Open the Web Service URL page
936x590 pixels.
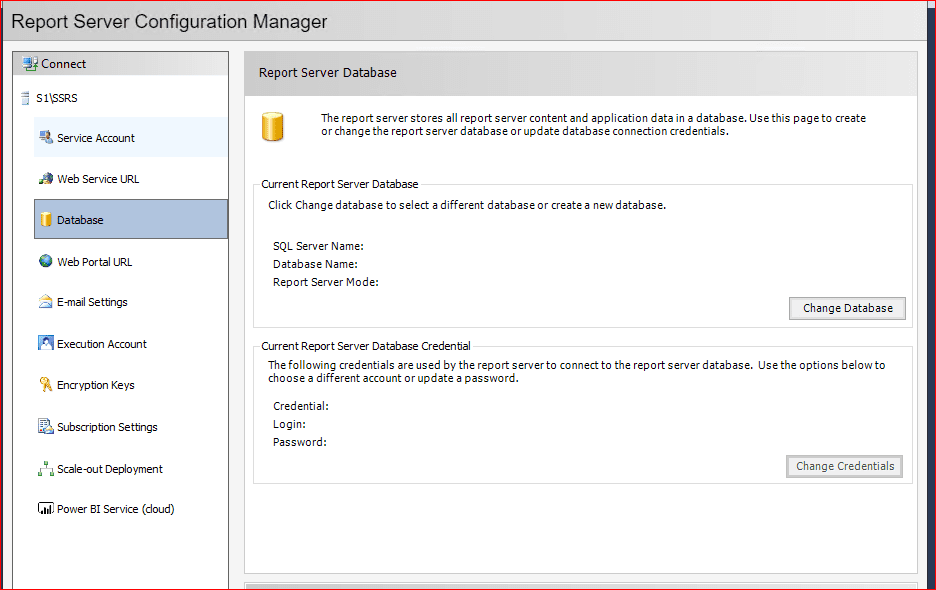98,179
